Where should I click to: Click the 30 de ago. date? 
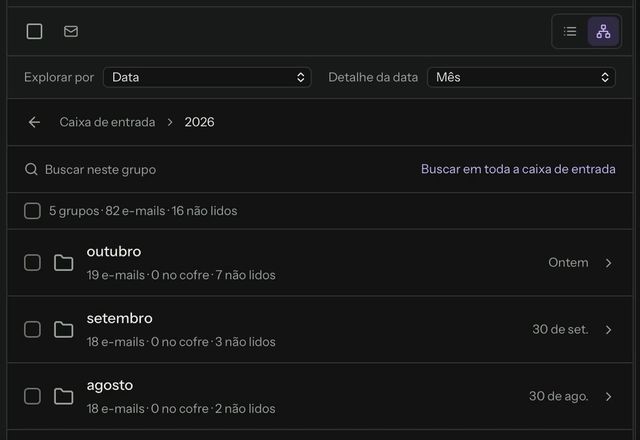pyautogui.click(x=558, y=396)
